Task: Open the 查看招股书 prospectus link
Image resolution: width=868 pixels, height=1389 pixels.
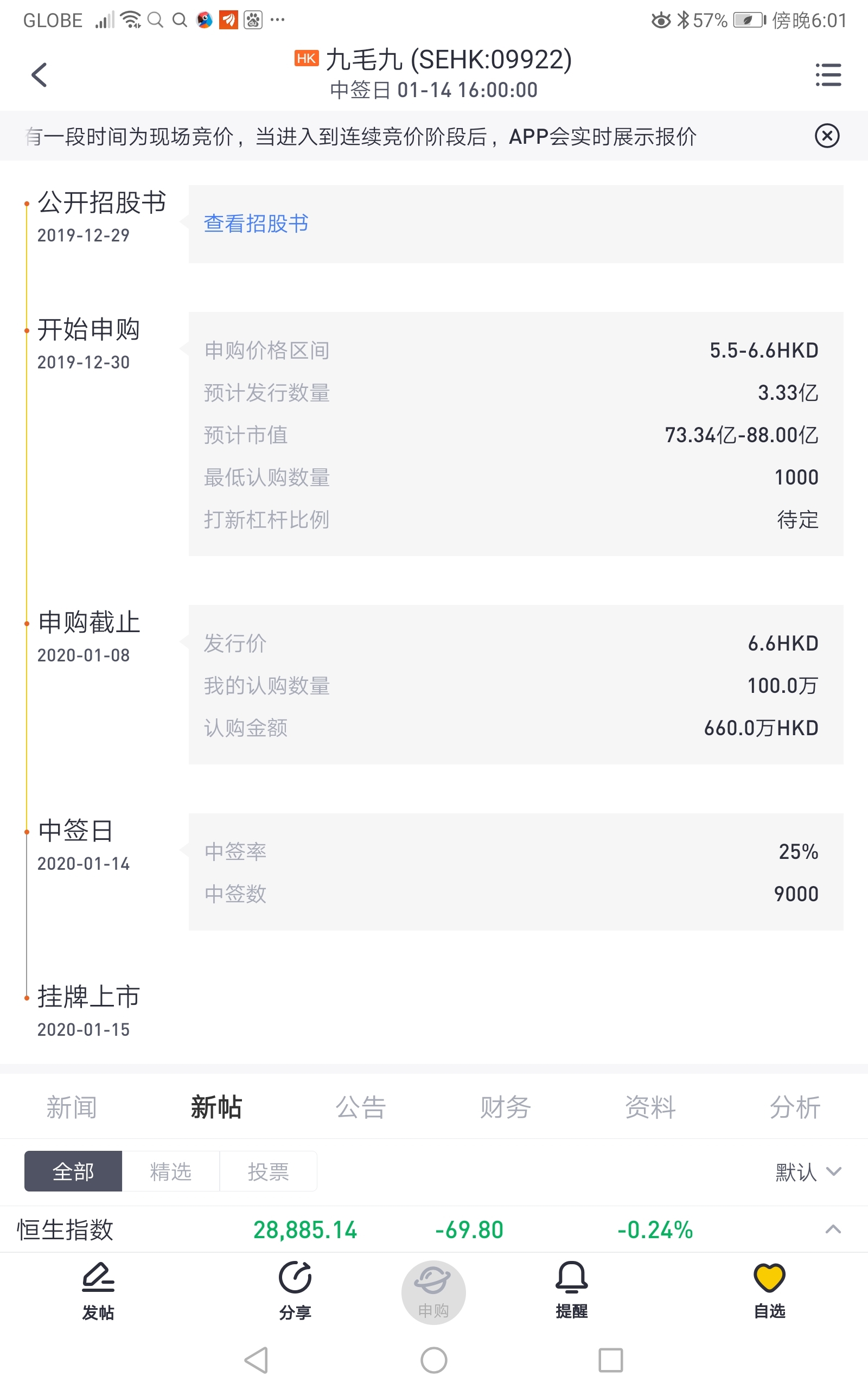Action: coord(256,224)
